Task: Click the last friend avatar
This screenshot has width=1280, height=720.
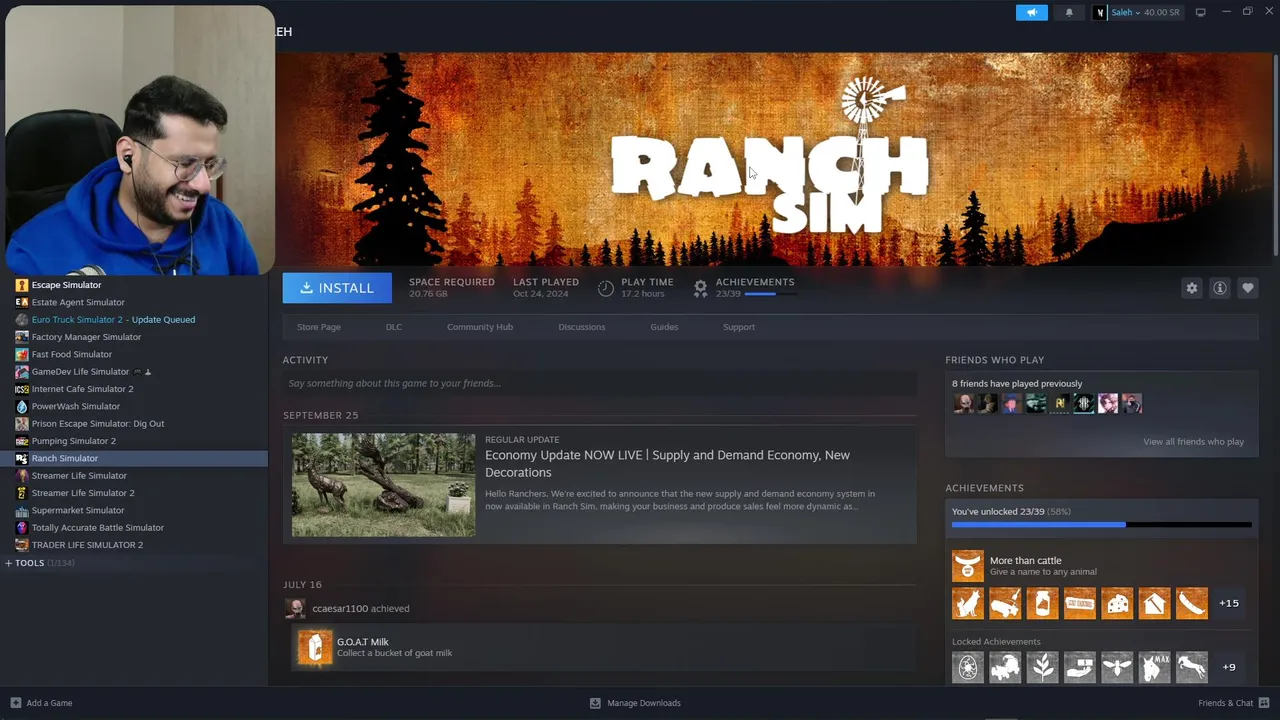Action: (1132, 404)
